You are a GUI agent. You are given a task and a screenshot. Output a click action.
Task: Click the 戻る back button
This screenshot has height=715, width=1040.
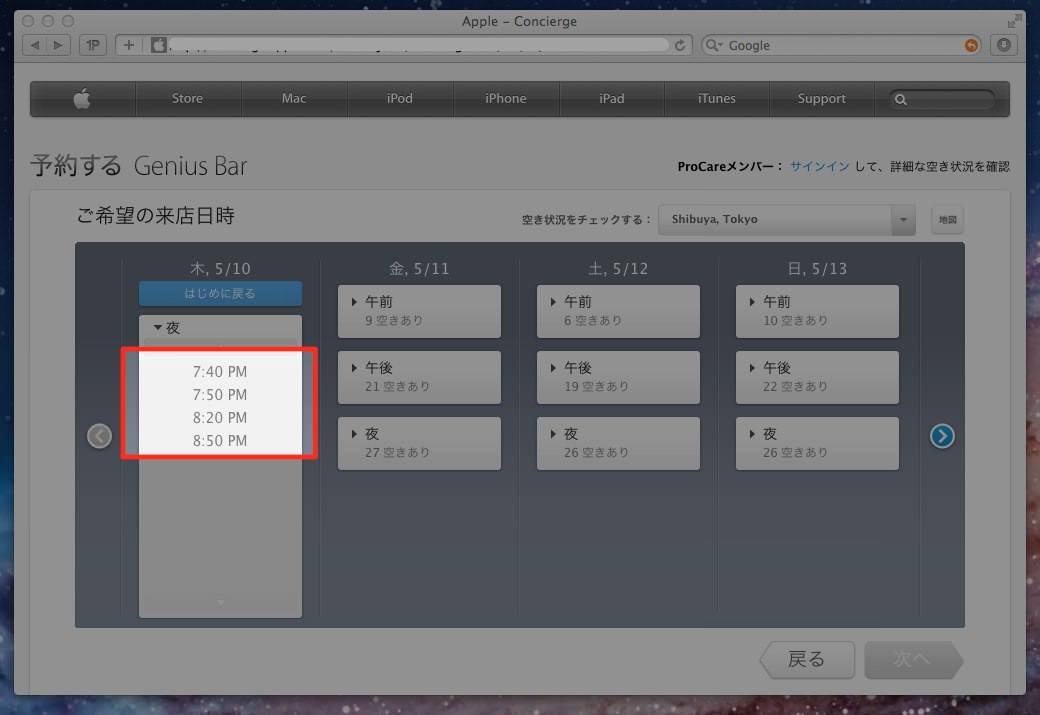[807, 659]
